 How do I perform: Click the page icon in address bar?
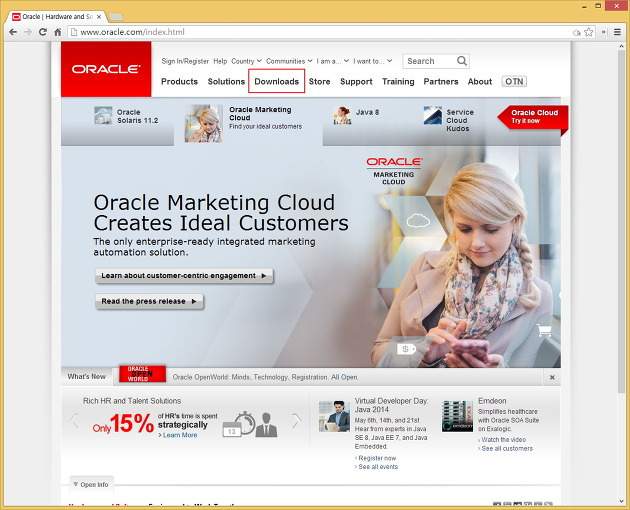coord(74,32)
